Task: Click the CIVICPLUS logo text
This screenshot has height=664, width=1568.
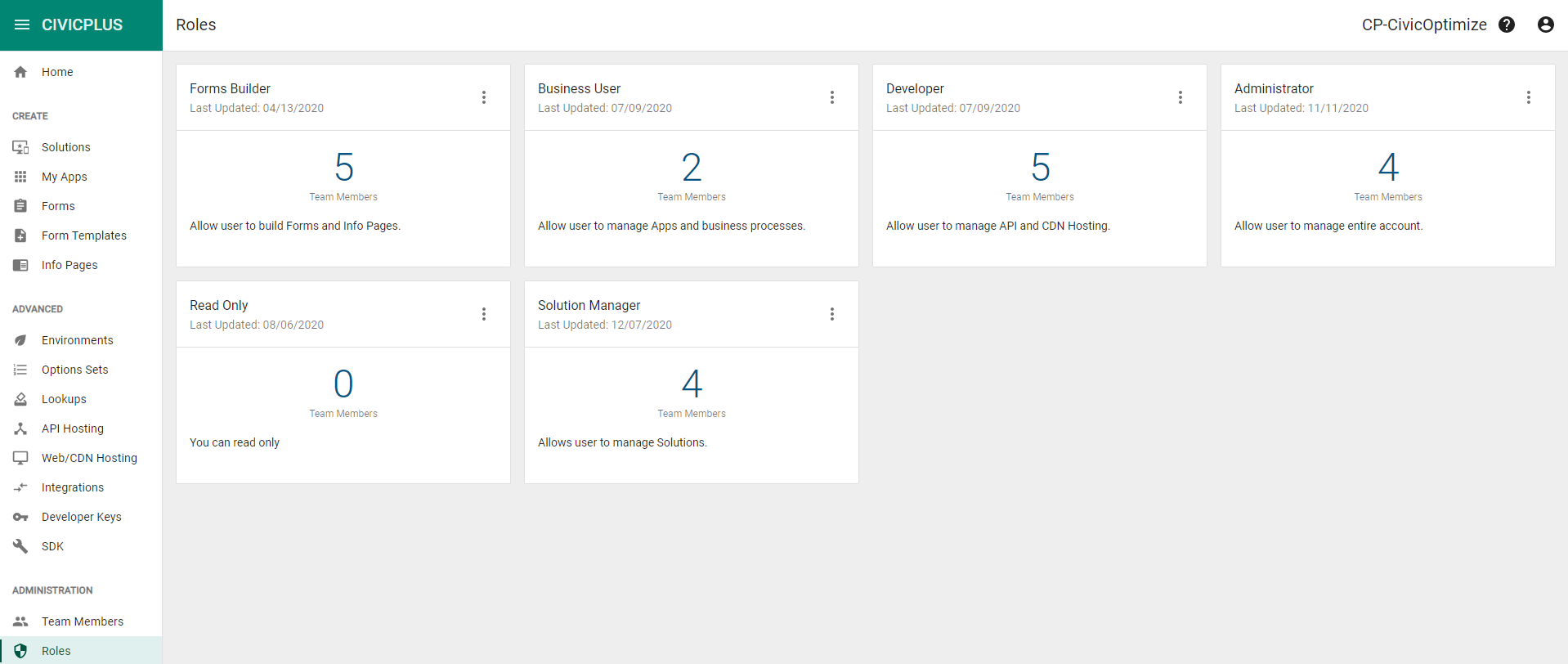Action: pyautogui.click(x=82, y=25)
